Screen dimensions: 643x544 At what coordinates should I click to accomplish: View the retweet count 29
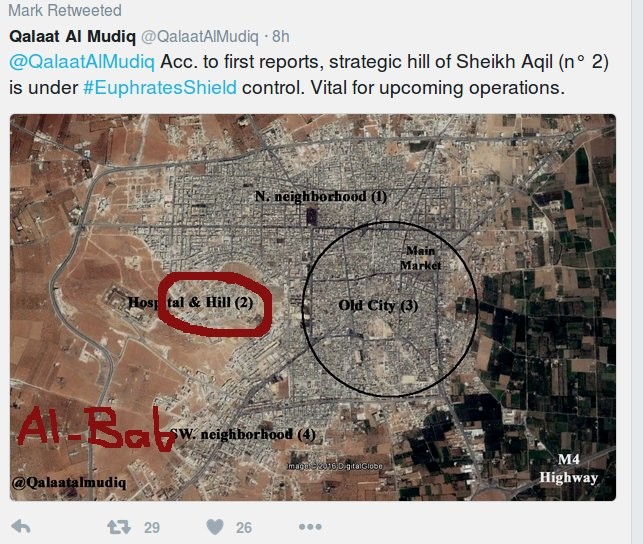tap(152, 528)
